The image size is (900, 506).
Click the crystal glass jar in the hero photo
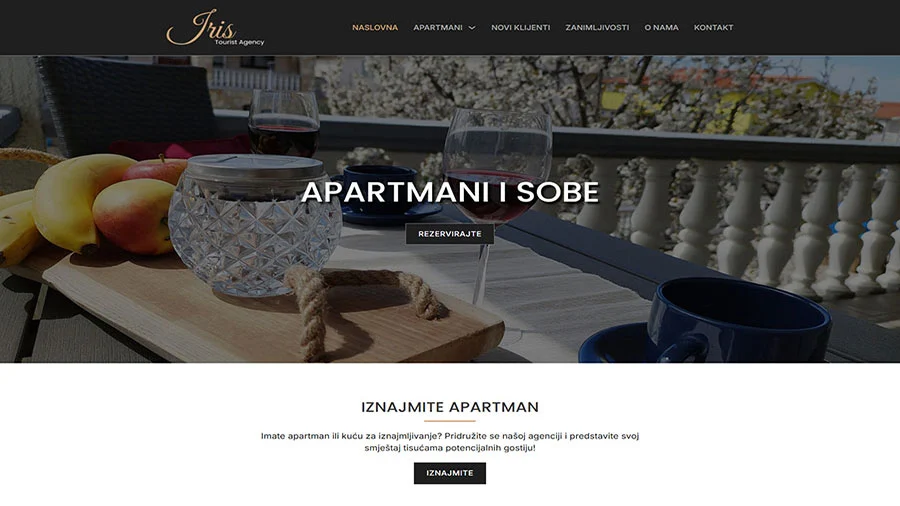point(254,225)
